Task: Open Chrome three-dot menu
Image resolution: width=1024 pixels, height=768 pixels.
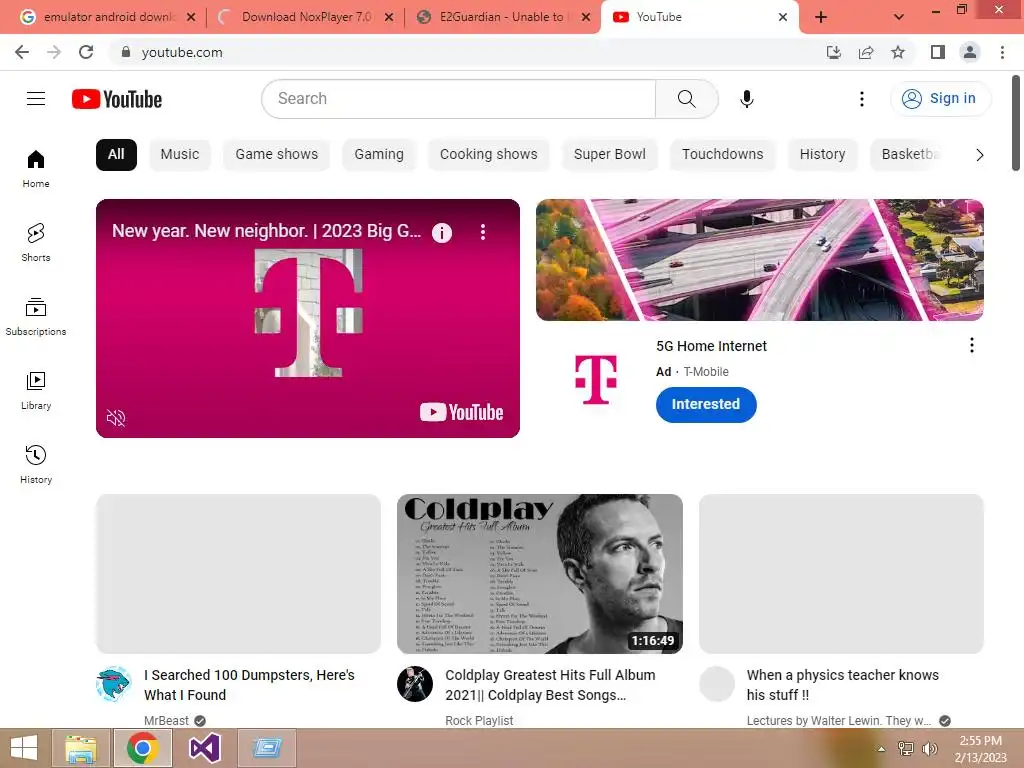Action: (1002, 52)
